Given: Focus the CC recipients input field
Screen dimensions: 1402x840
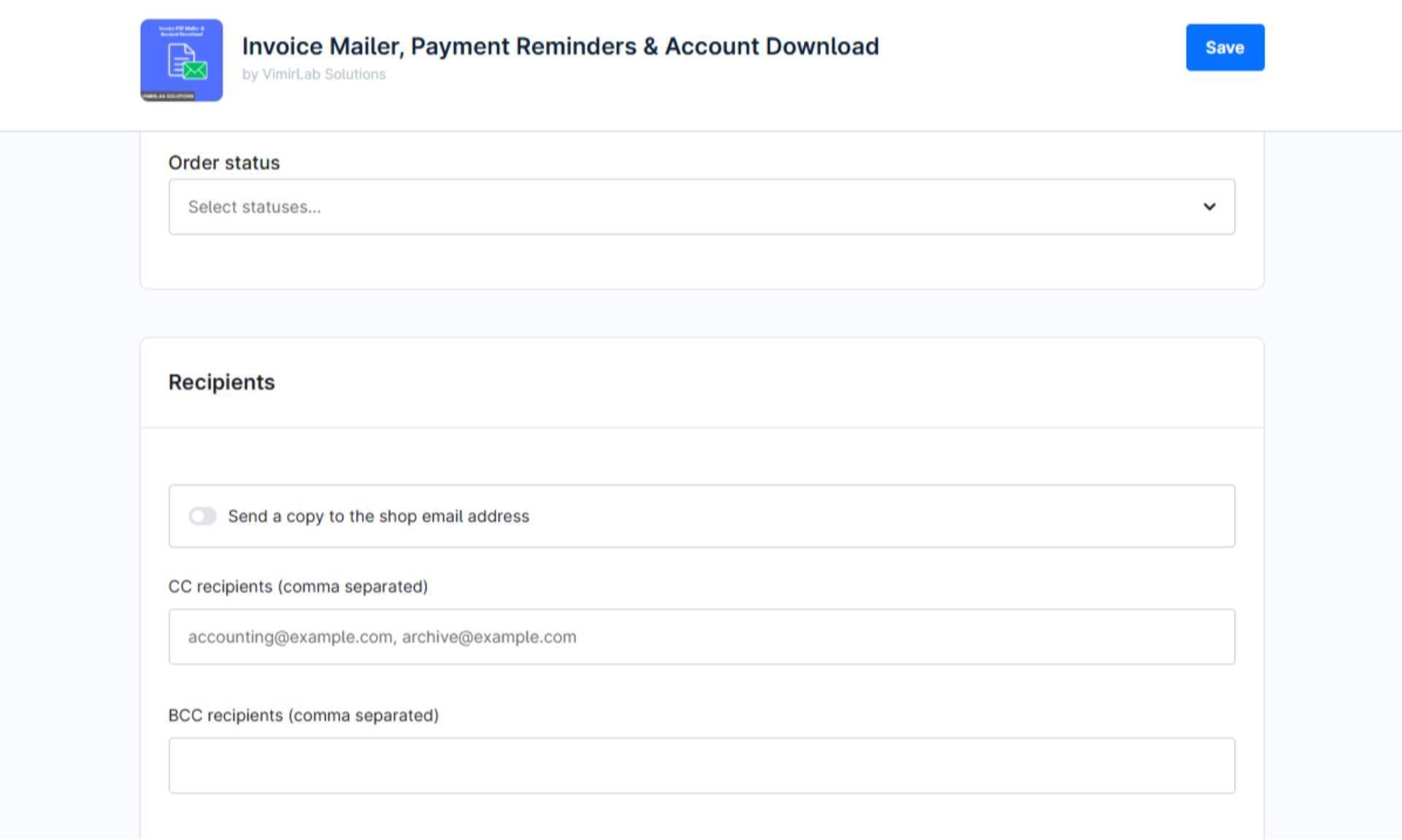Looking at the screenshot, I should pos(702,636).
